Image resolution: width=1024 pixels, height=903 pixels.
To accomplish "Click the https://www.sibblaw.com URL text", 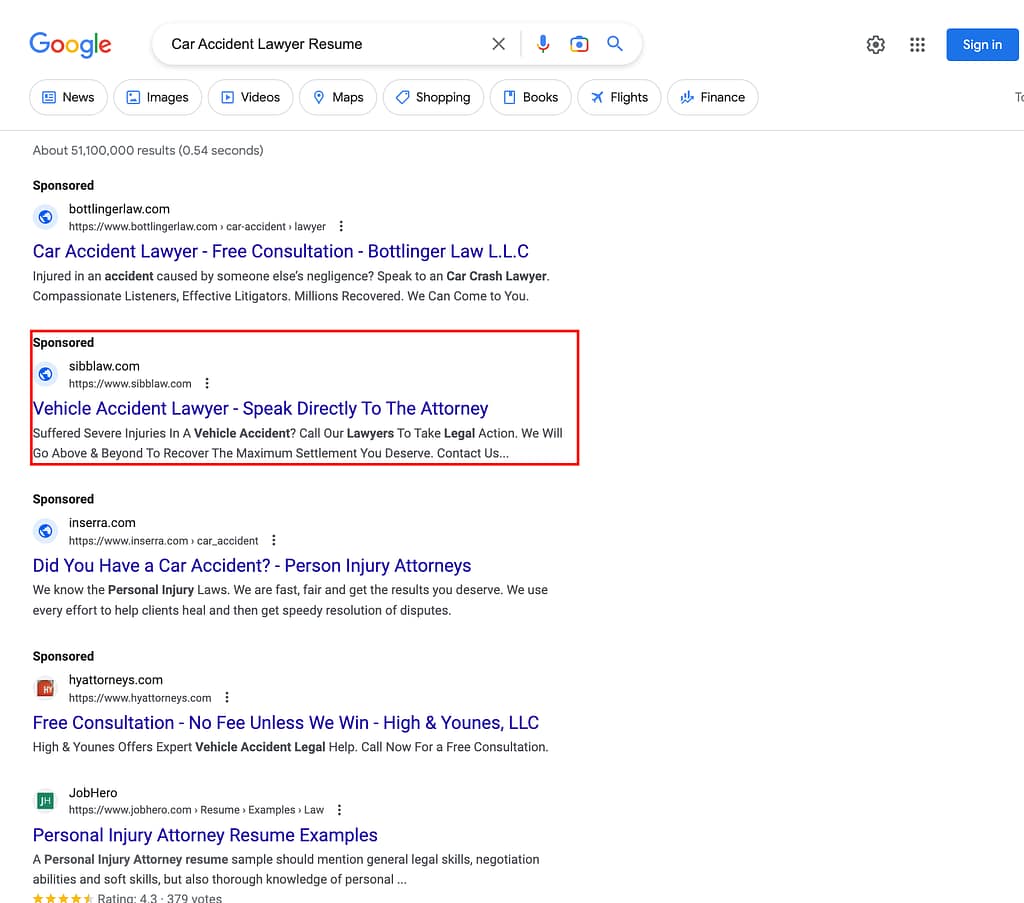I will [130, 384].
